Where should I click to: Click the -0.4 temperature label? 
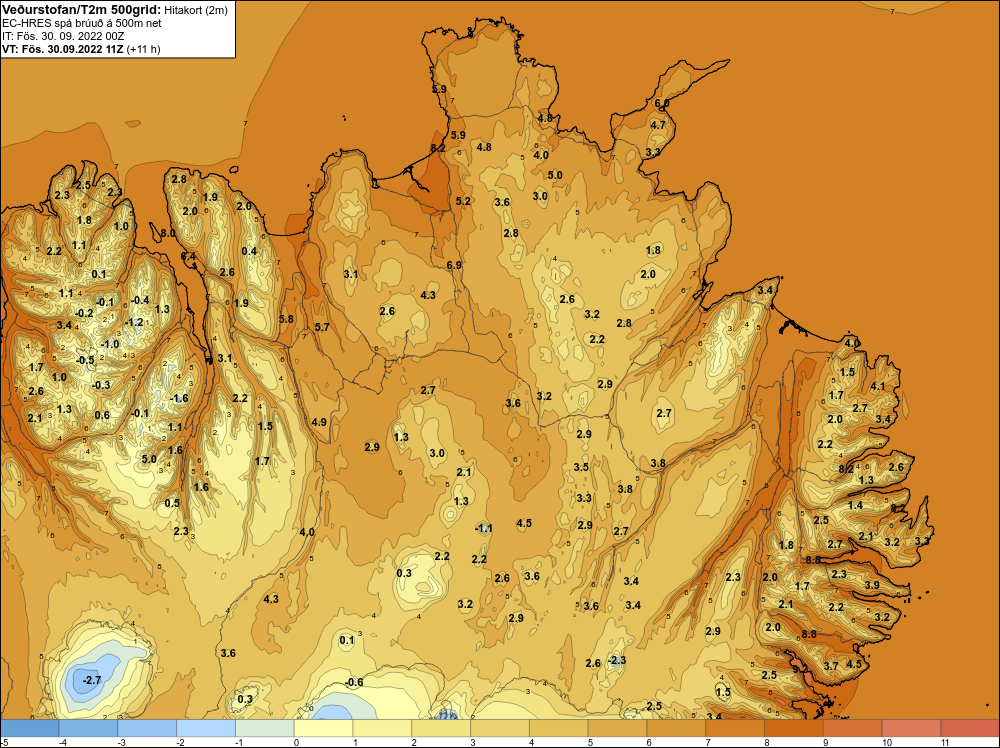tap(140, 300)
